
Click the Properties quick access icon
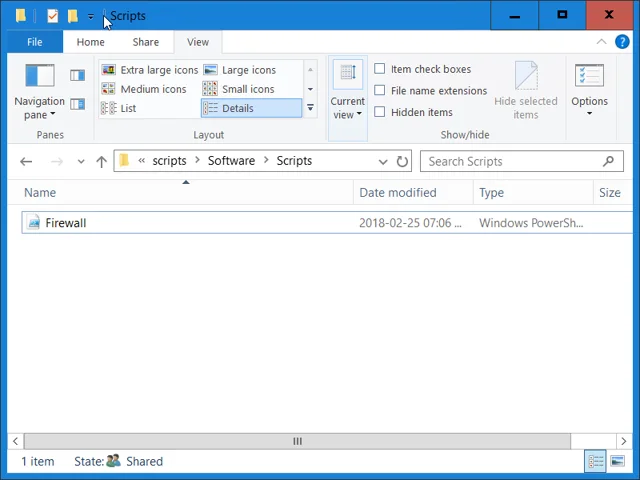[x=53, y=16]
